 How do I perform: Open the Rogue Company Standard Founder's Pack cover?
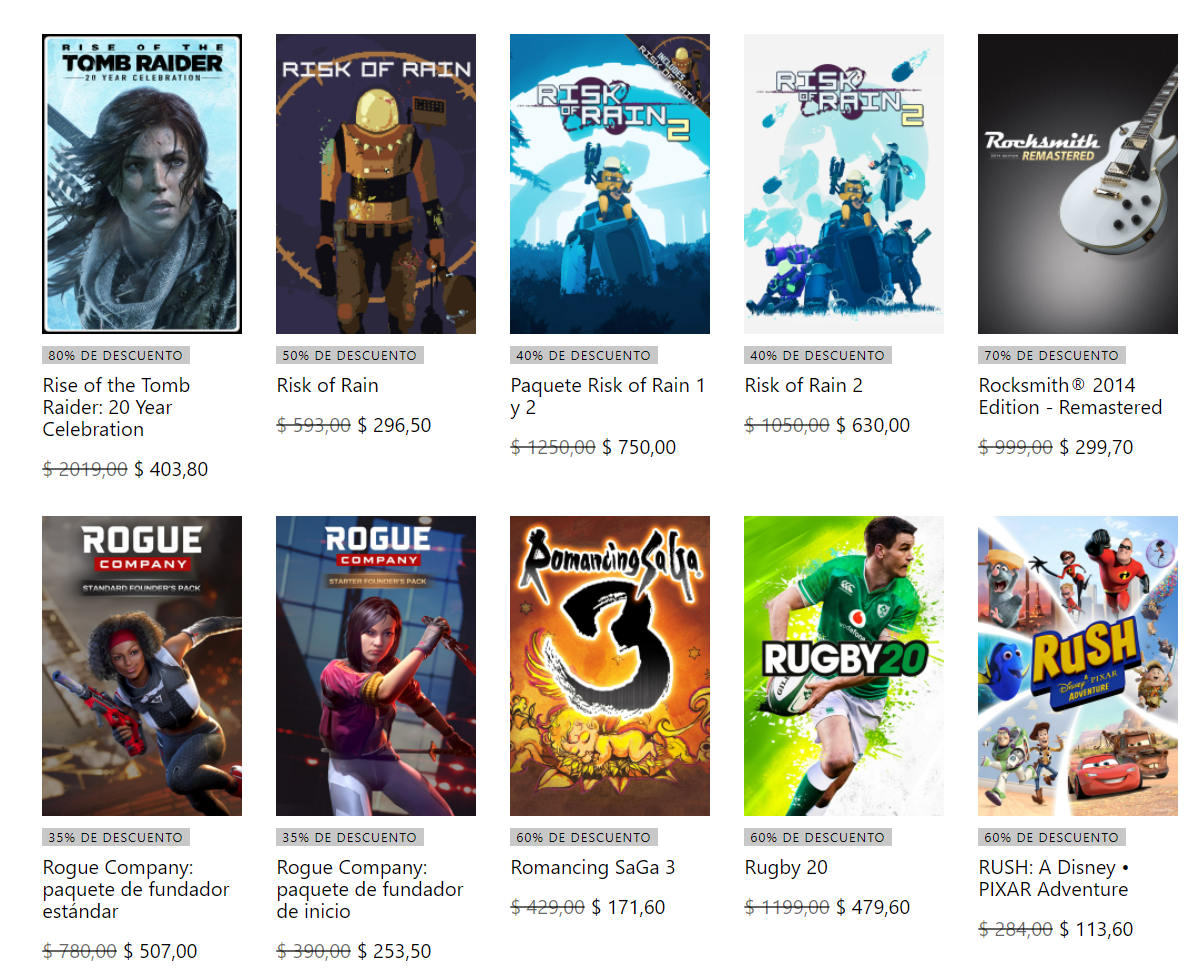[142, 666]
